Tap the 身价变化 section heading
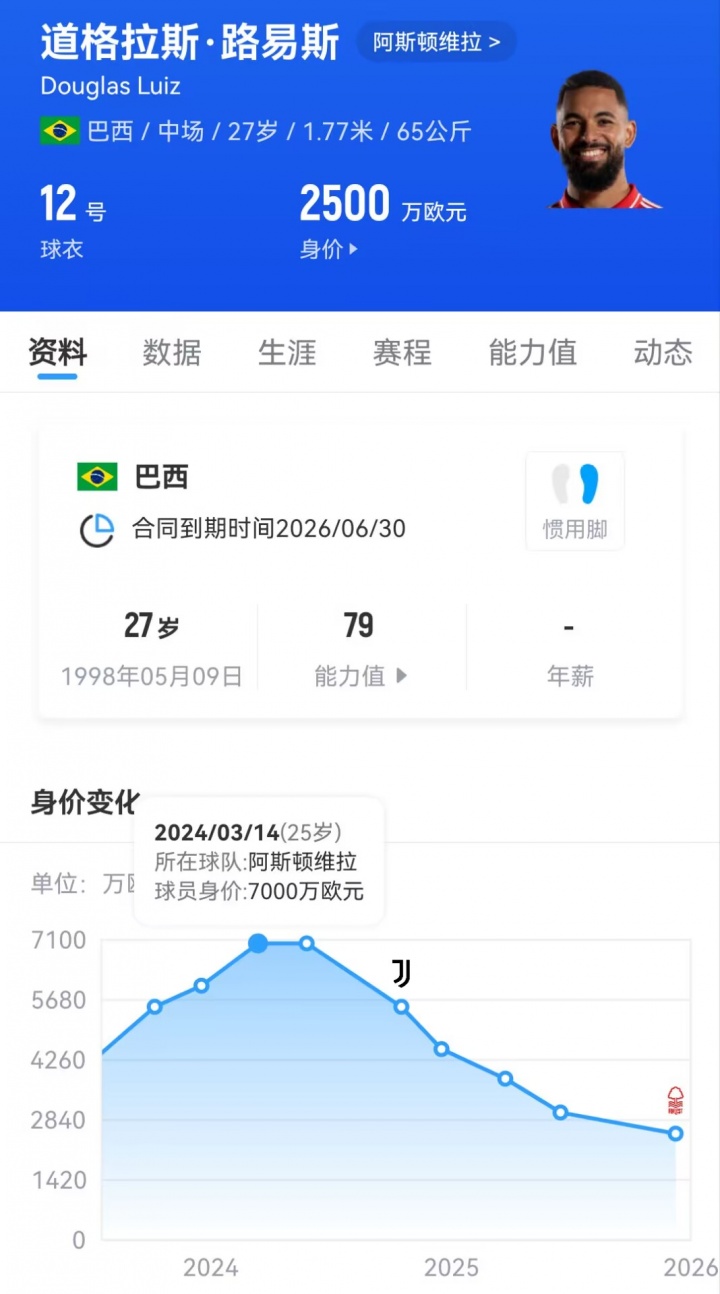 coord(84,802)
